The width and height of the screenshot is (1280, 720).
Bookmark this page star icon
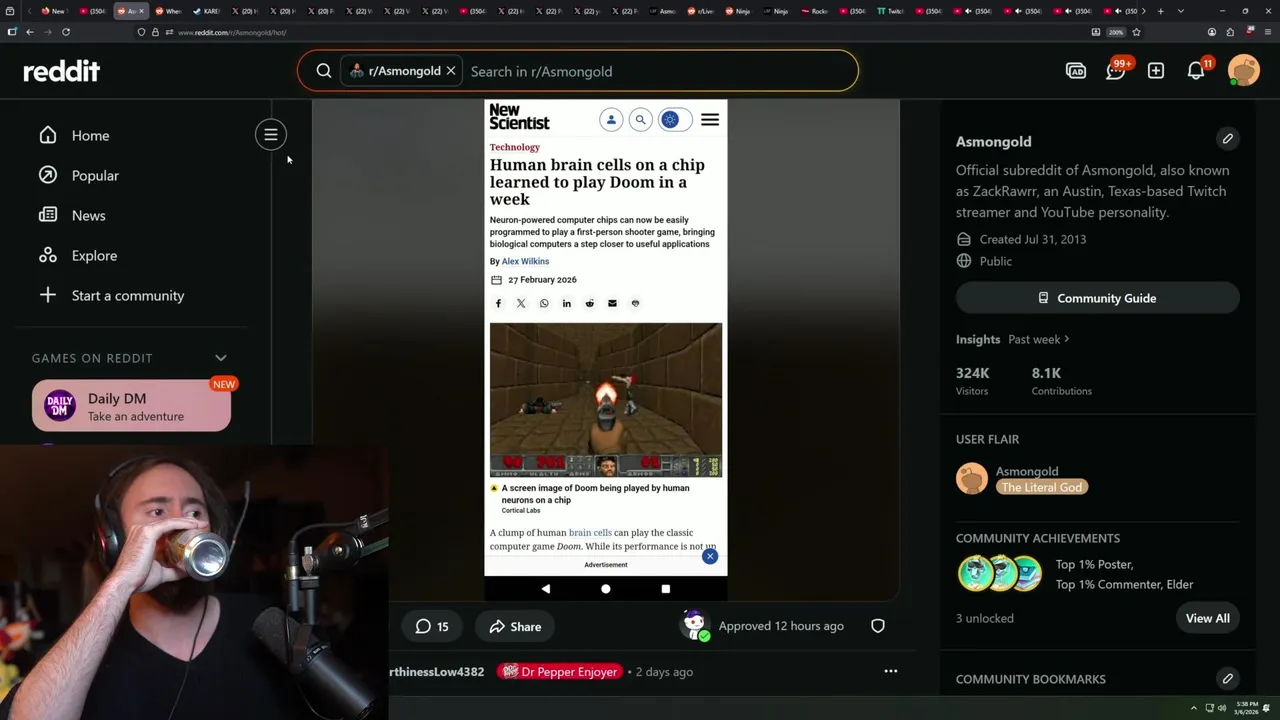pos(1136,32)
